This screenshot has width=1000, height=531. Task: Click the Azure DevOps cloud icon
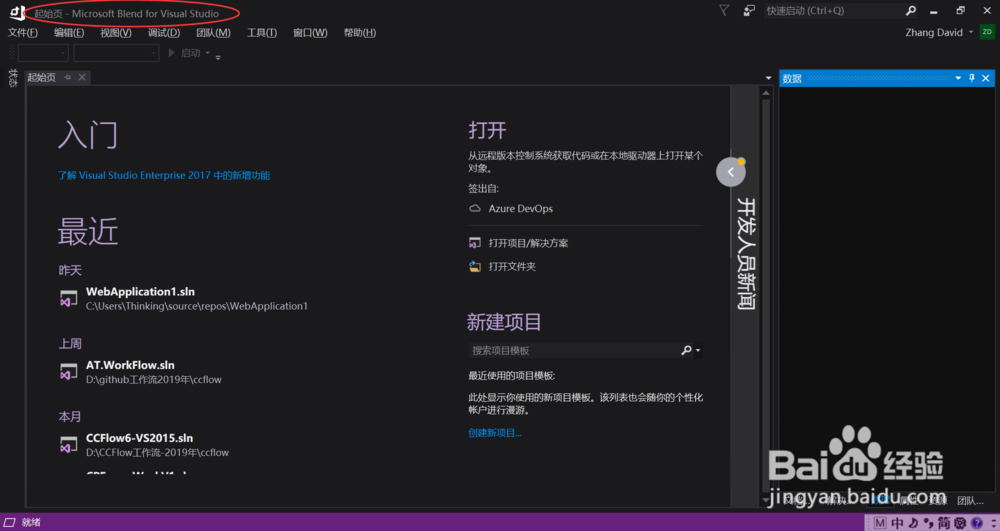coord(474,208)
